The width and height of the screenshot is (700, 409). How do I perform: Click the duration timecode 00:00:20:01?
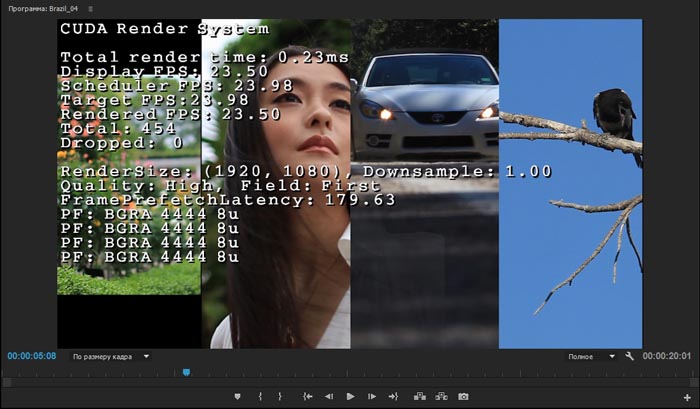coord(667,356)
